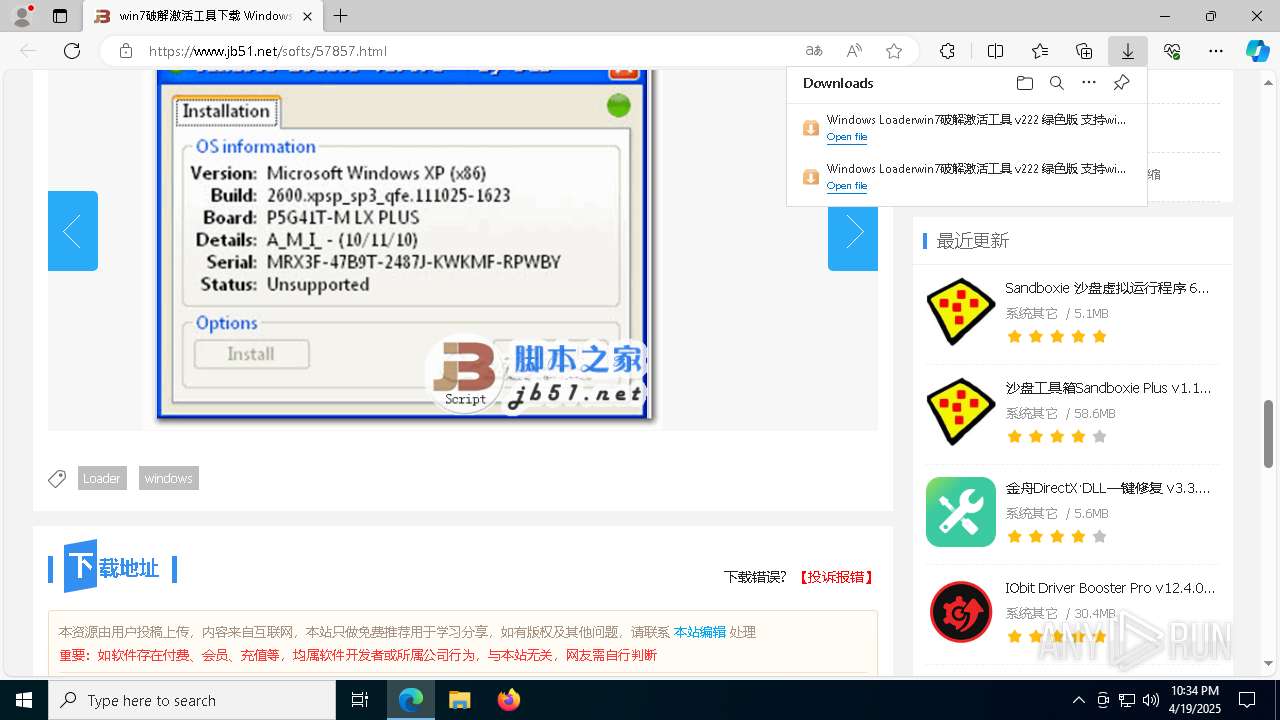Show next screenshot with right arrow
This screenshot has width=1280, height=720.
(x=853, y=231)
